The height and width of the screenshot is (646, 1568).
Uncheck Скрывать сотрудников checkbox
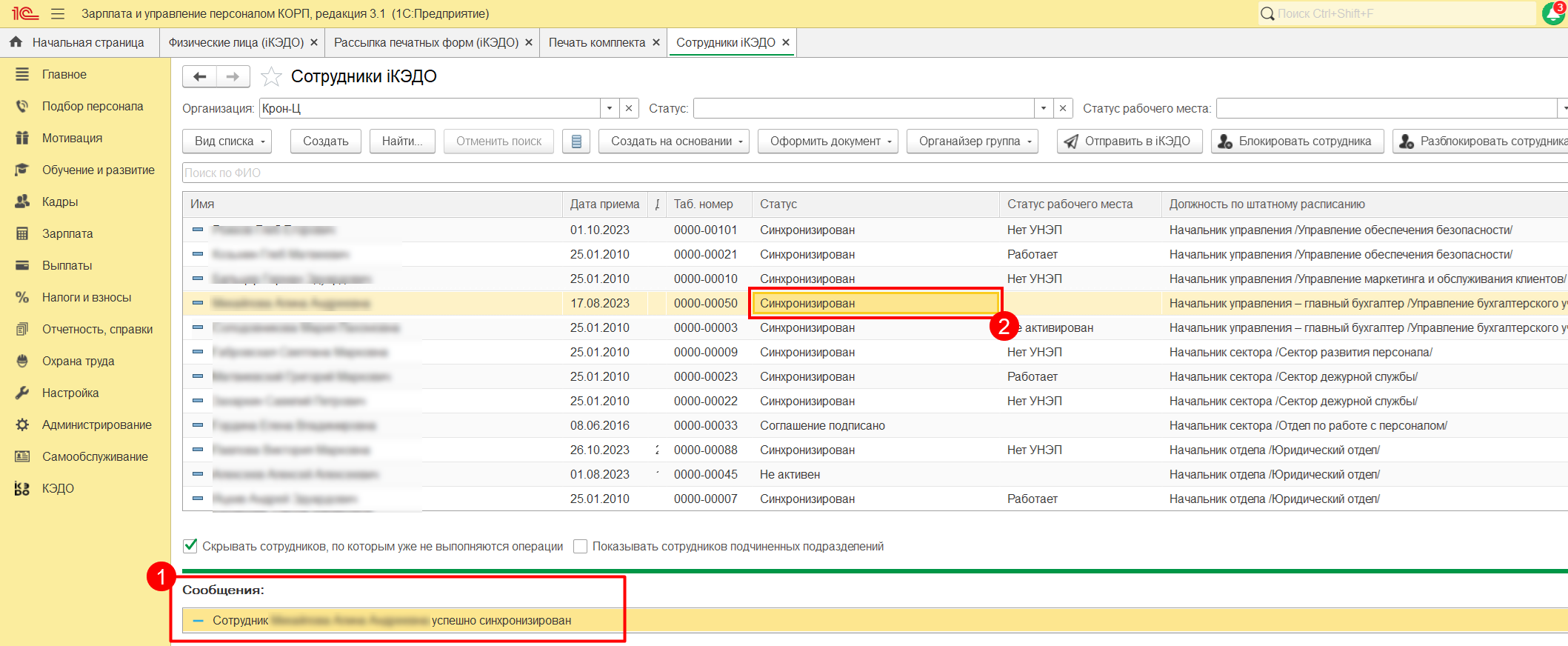[x=190, y=546]
